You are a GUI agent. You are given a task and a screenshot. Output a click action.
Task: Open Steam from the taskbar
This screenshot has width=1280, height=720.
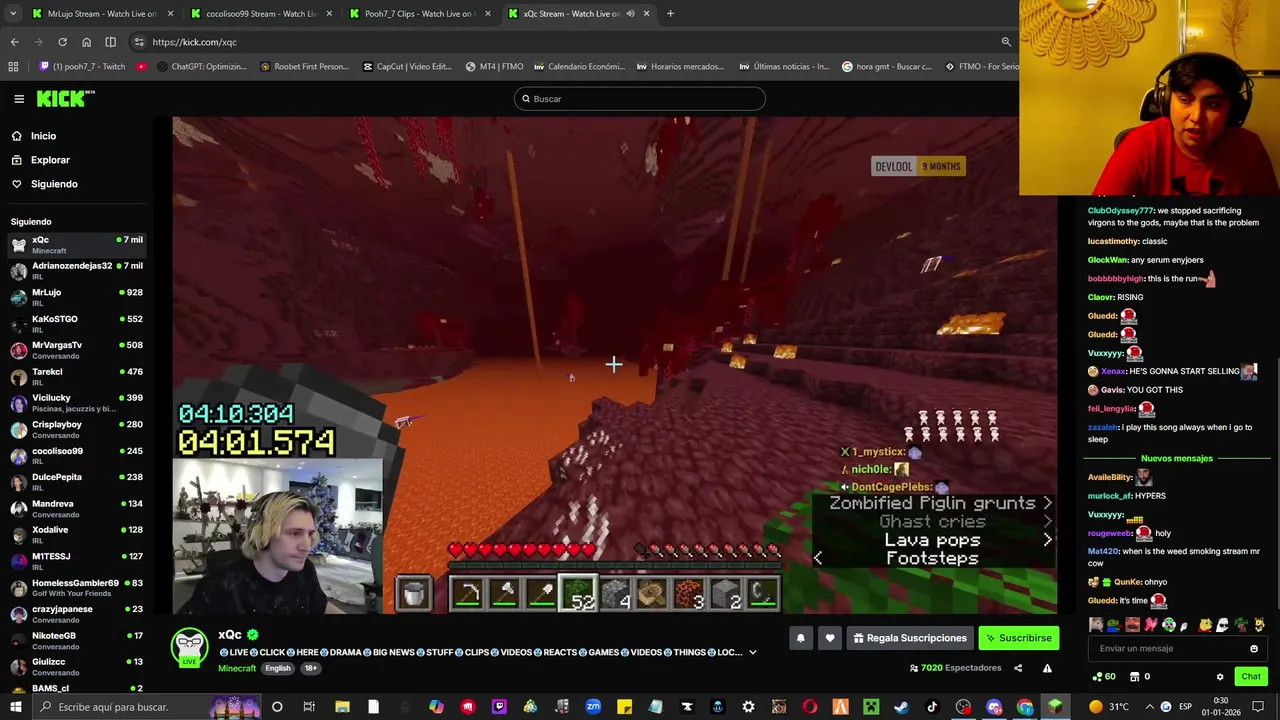click(x=901, y=707)
